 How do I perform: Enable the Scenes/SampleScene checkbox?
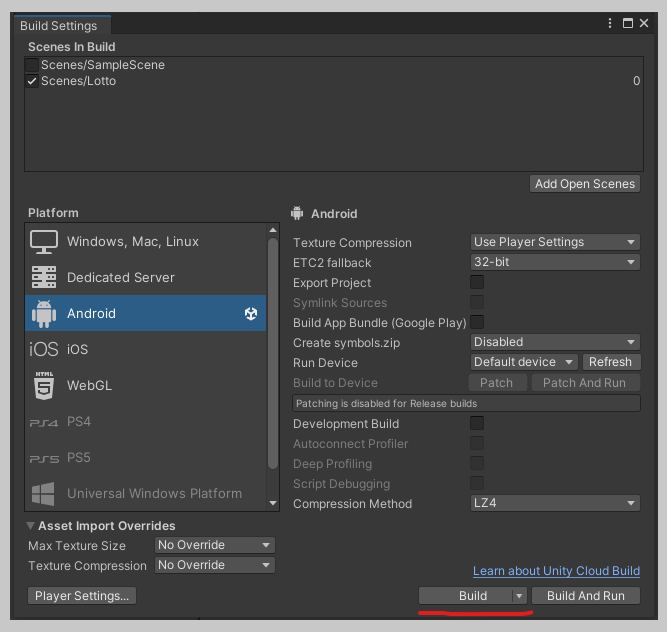32,65
